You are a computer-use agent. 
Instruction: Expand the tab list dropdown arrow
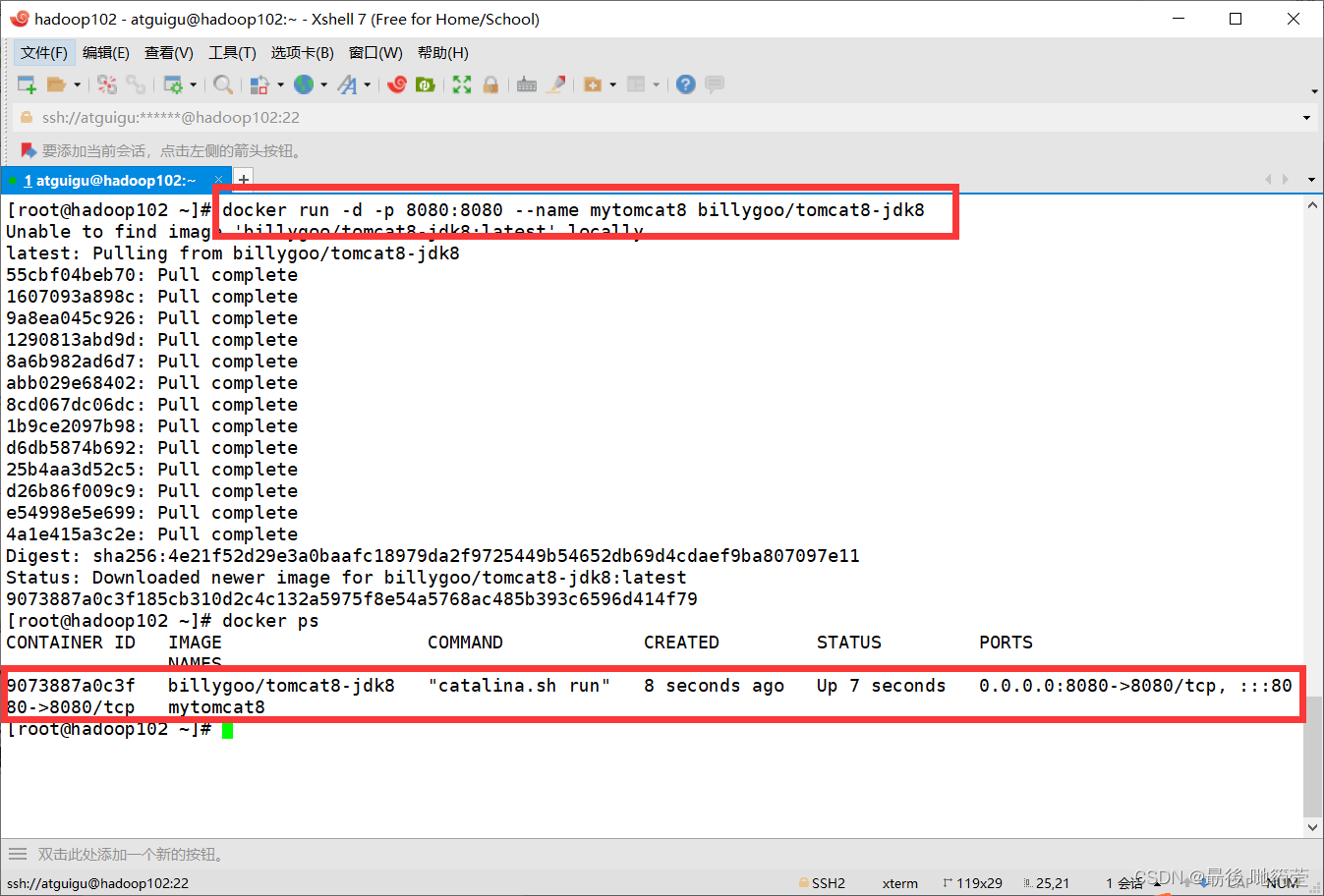(1311, 180)
